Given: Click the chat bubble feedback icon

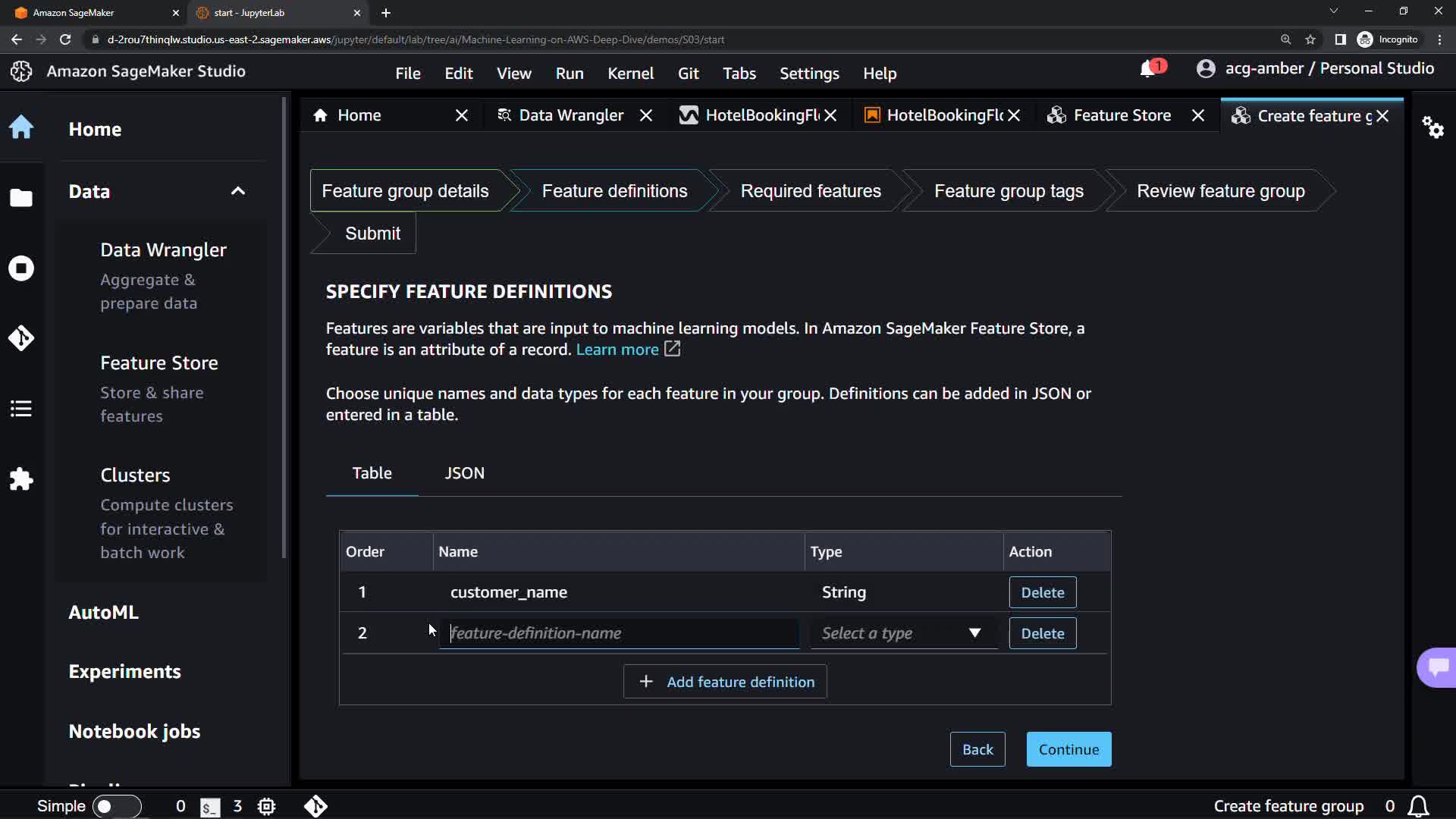Looking at the screenshot, I should [x=1438, y=667].
